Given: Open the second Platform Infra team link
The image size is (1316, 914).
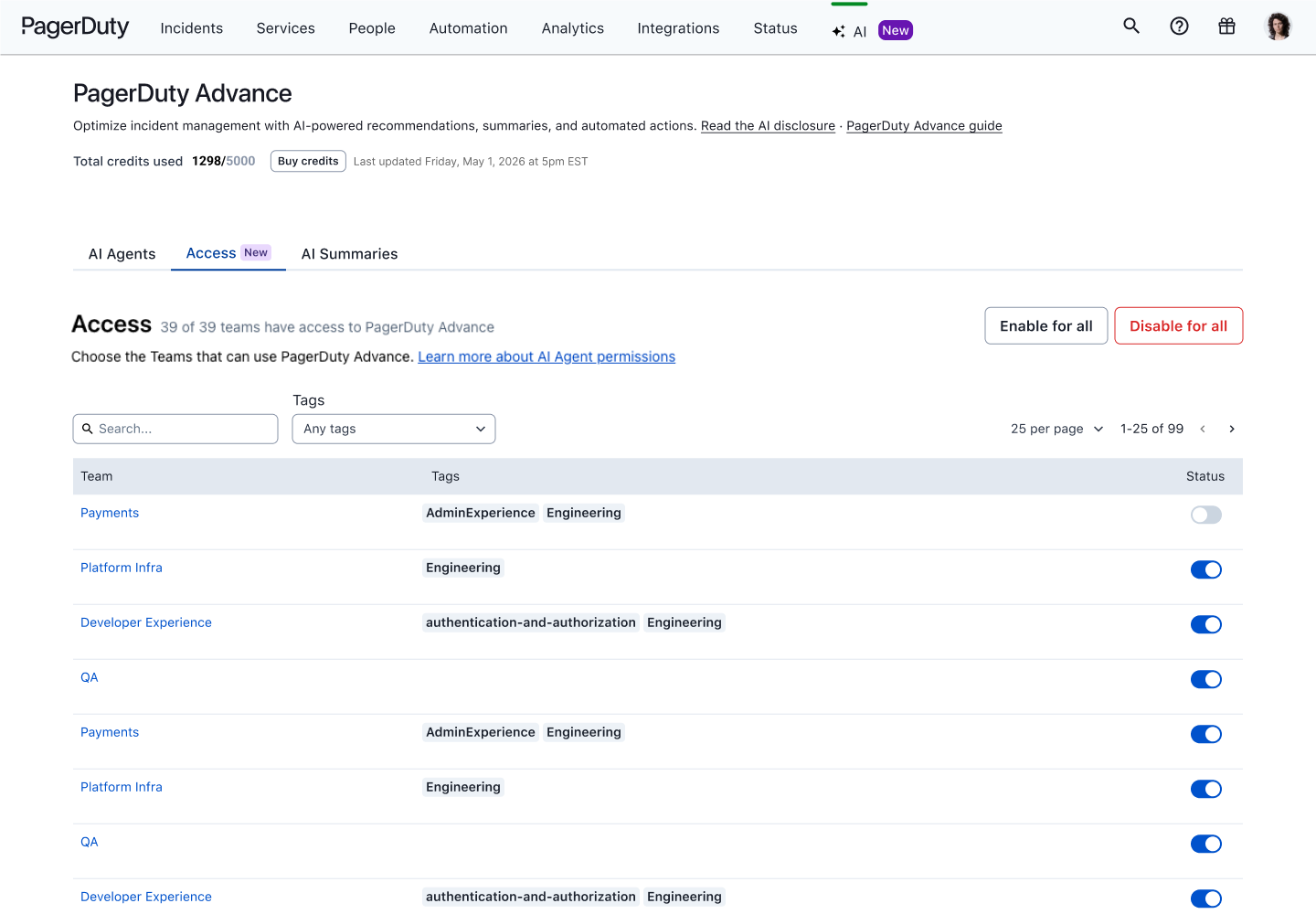Looking at the screenshot, I should 122,787.
